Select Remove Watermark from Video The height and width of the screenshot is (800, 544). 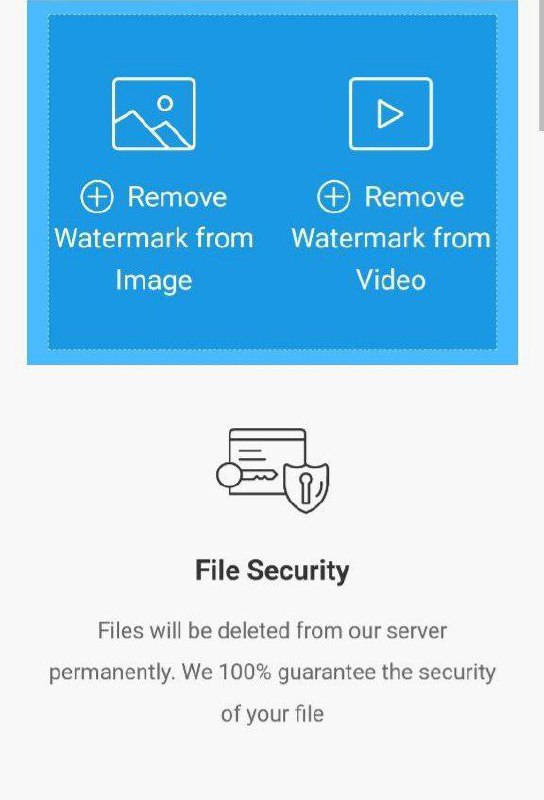tap(391, 238)
